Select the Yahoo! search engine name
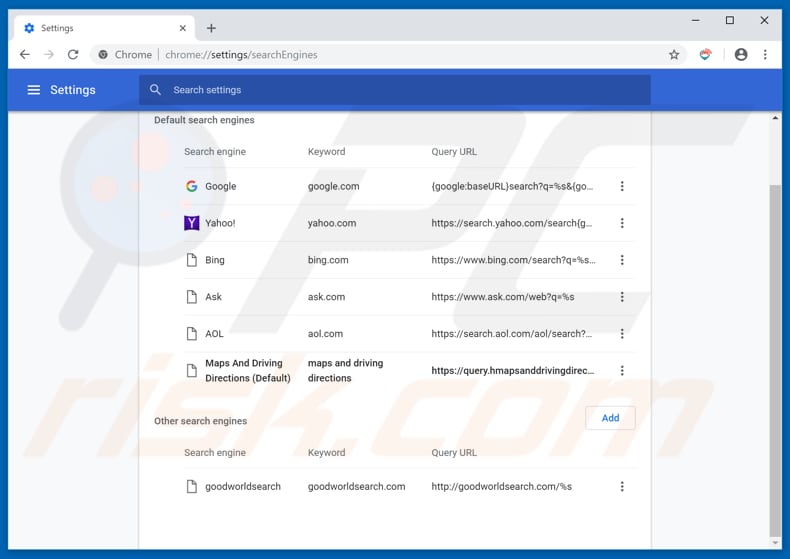 tap(220, 223)
